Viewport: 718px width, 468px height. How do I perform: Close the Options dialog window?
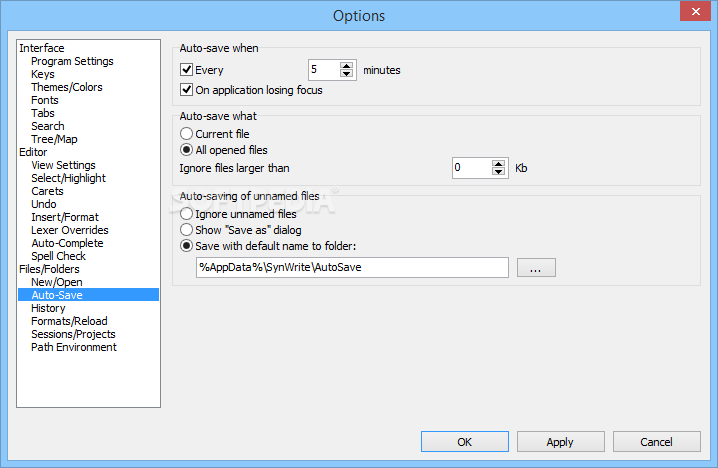(695, 11)
